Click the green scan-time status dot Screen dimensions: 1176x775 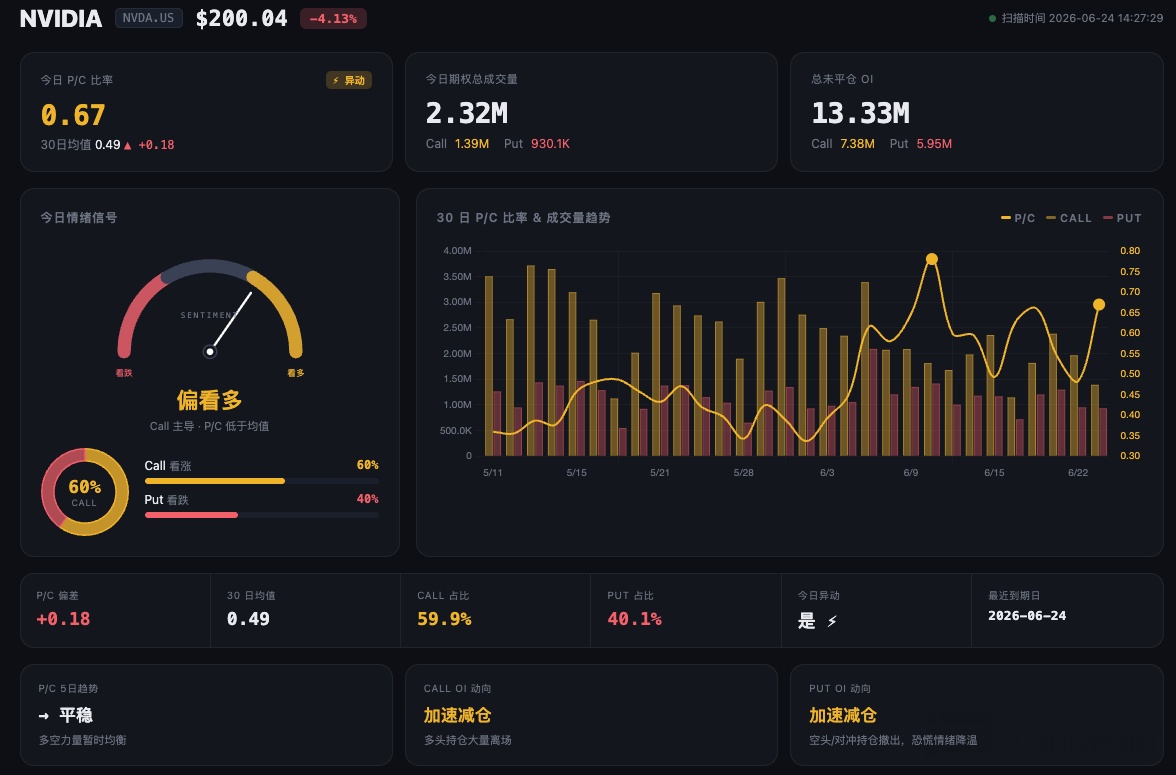(x=992, y=19)
